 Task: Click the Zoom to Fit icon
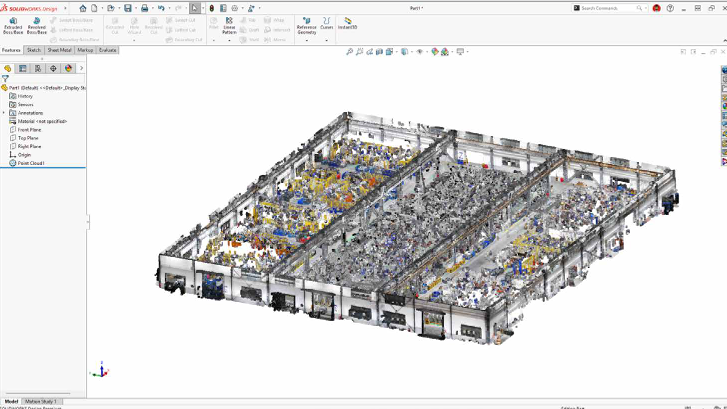pyautogui.click(x=350, y=51)
